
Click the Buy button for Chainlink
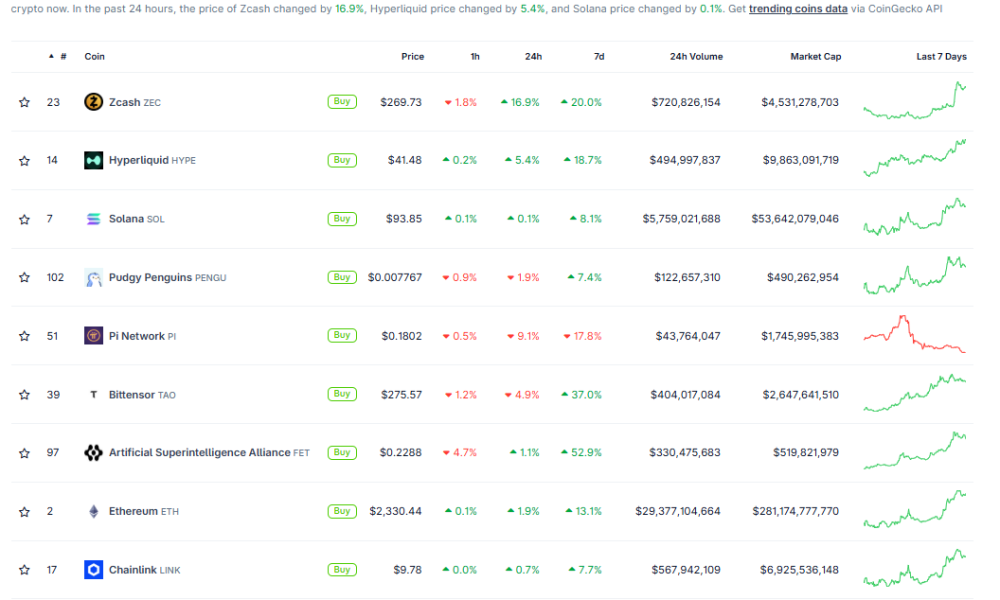coord(341,569)
